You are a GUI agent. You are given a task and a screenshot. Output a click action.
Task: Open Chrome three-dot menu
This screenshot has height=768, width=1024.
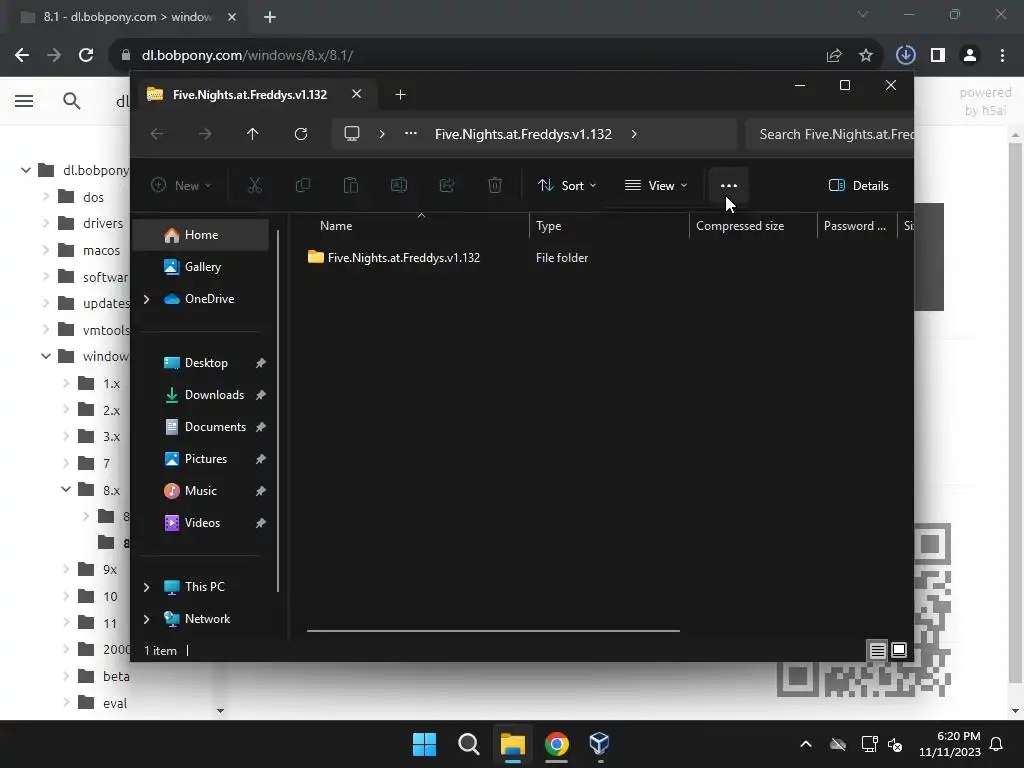(1002, 56)
